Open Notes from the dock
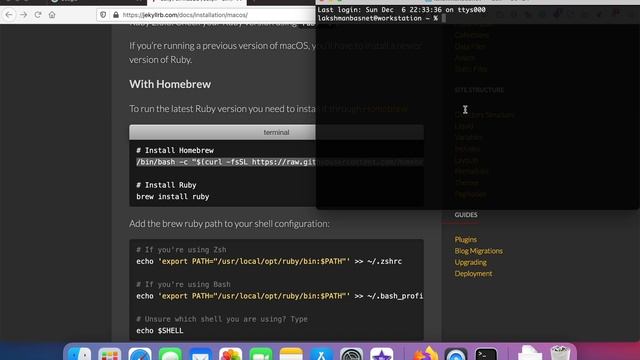640x360 pixels. (x=291, y=353)
